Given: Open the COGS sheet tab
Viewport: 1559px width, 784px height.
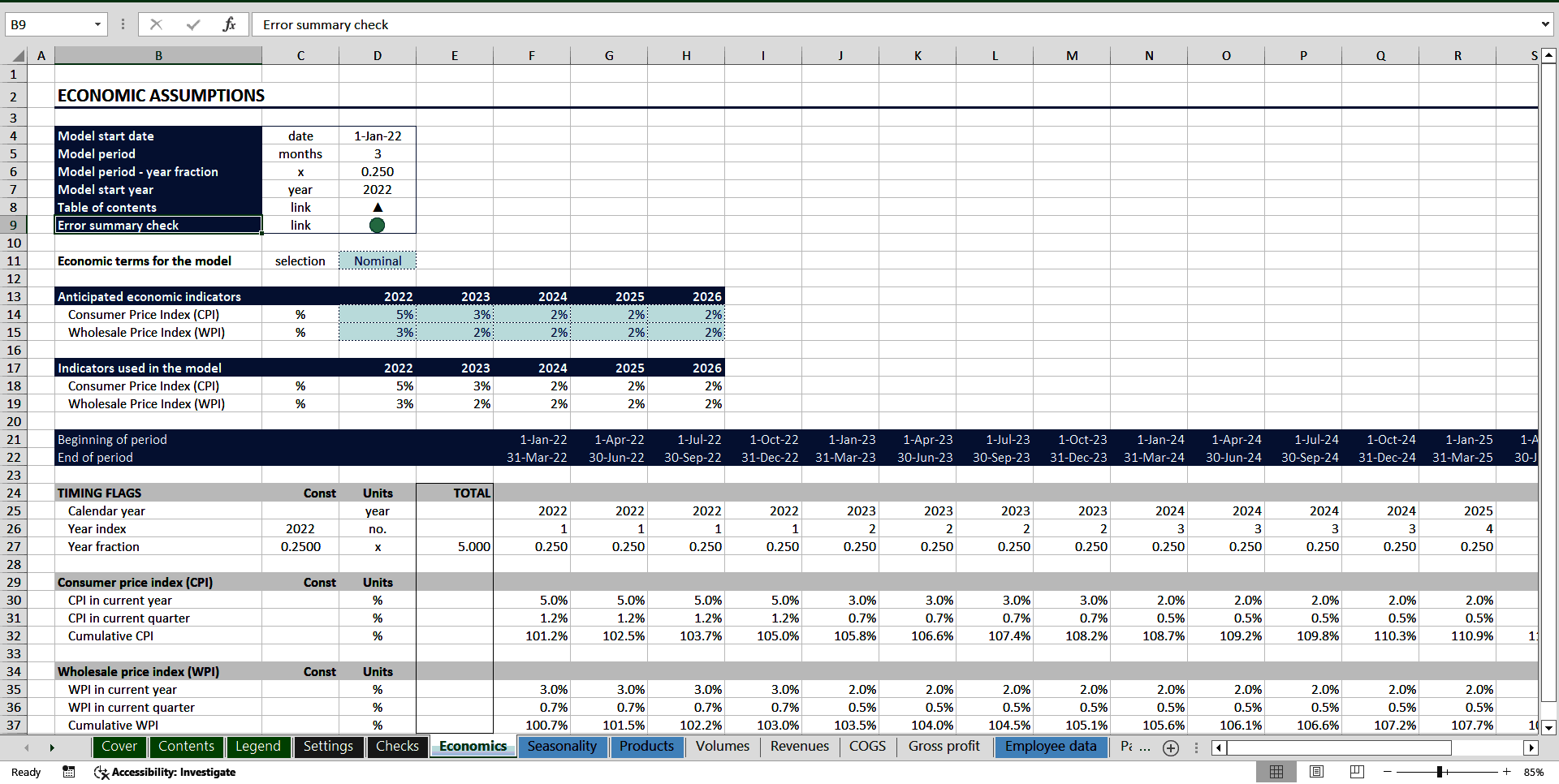Looking at the screenshot, I should pyautogui.click(x=867, y=747).
